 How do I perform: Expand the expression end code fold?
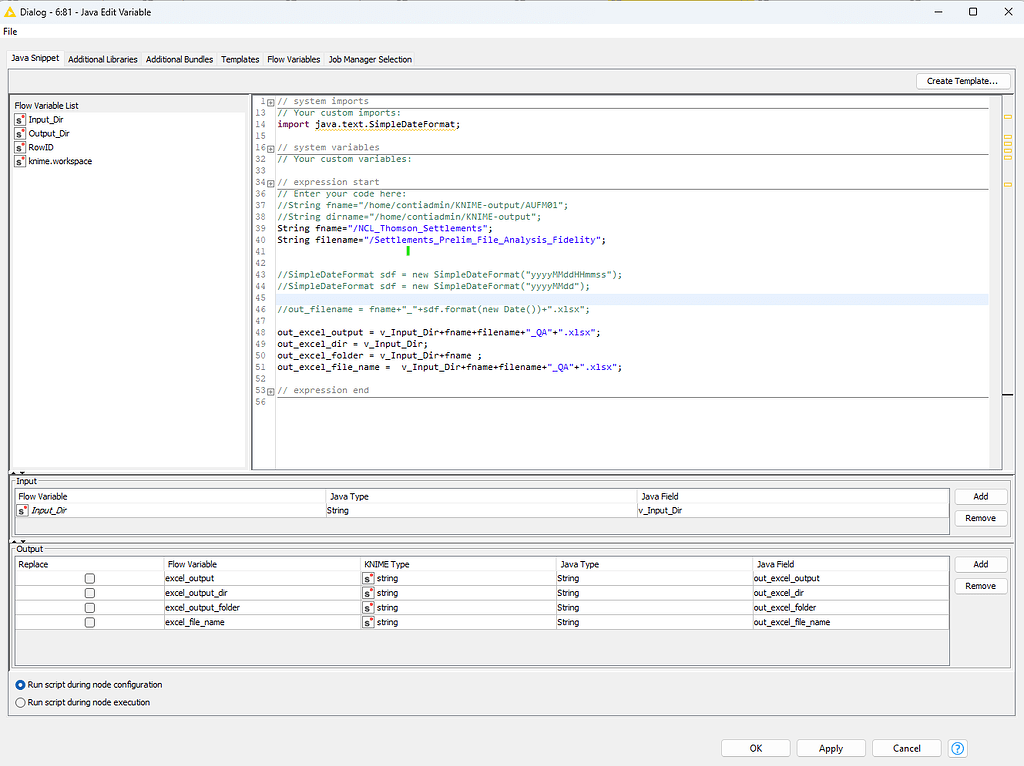click(270, 392)
